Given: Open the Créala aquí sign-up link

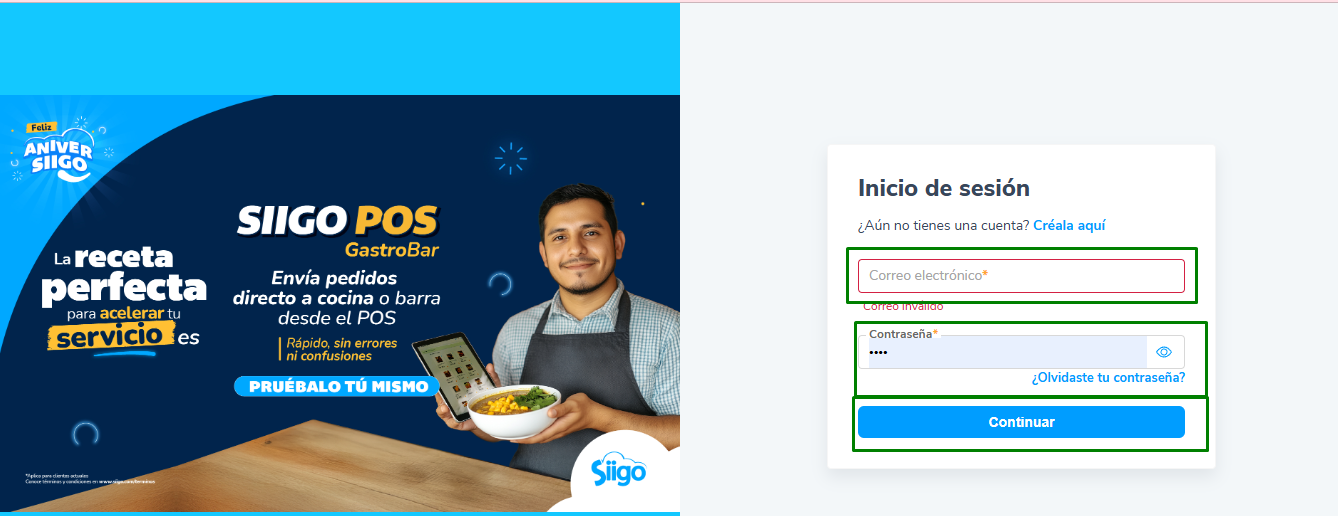Looking at the screenshot, I should [1069, 226].
